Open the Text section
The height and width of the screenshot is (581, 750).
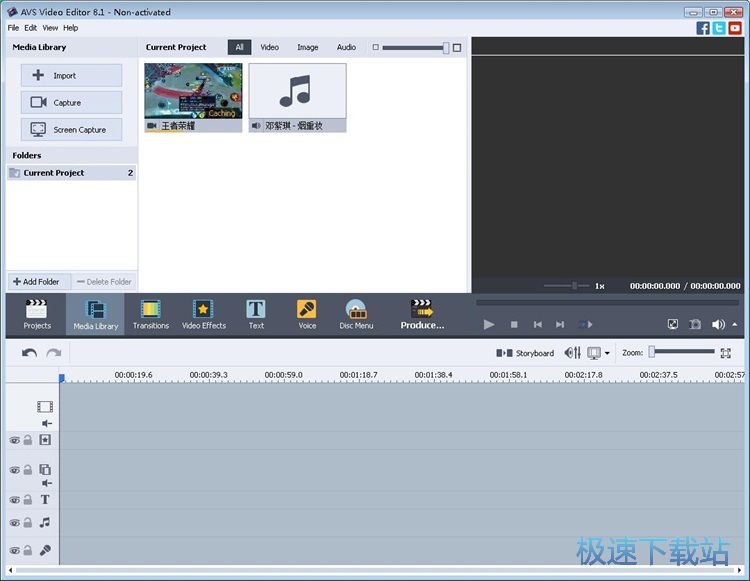256,314
